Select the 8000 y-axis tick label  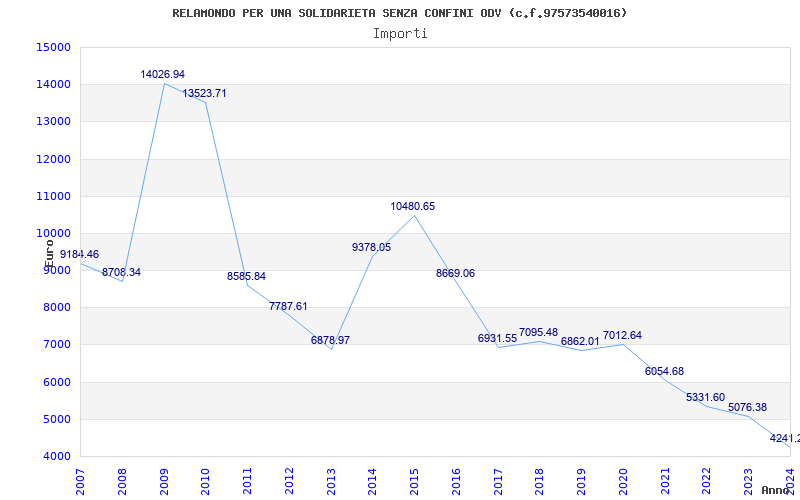coord(56,308)
